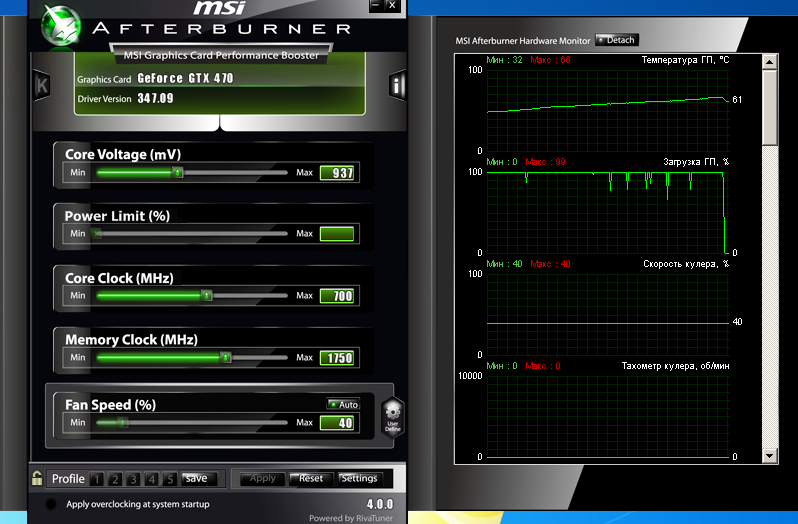Click the fan tachometer graph
Image resolution: width=798 pixels, height=524 pixels.
coord(608,417)
